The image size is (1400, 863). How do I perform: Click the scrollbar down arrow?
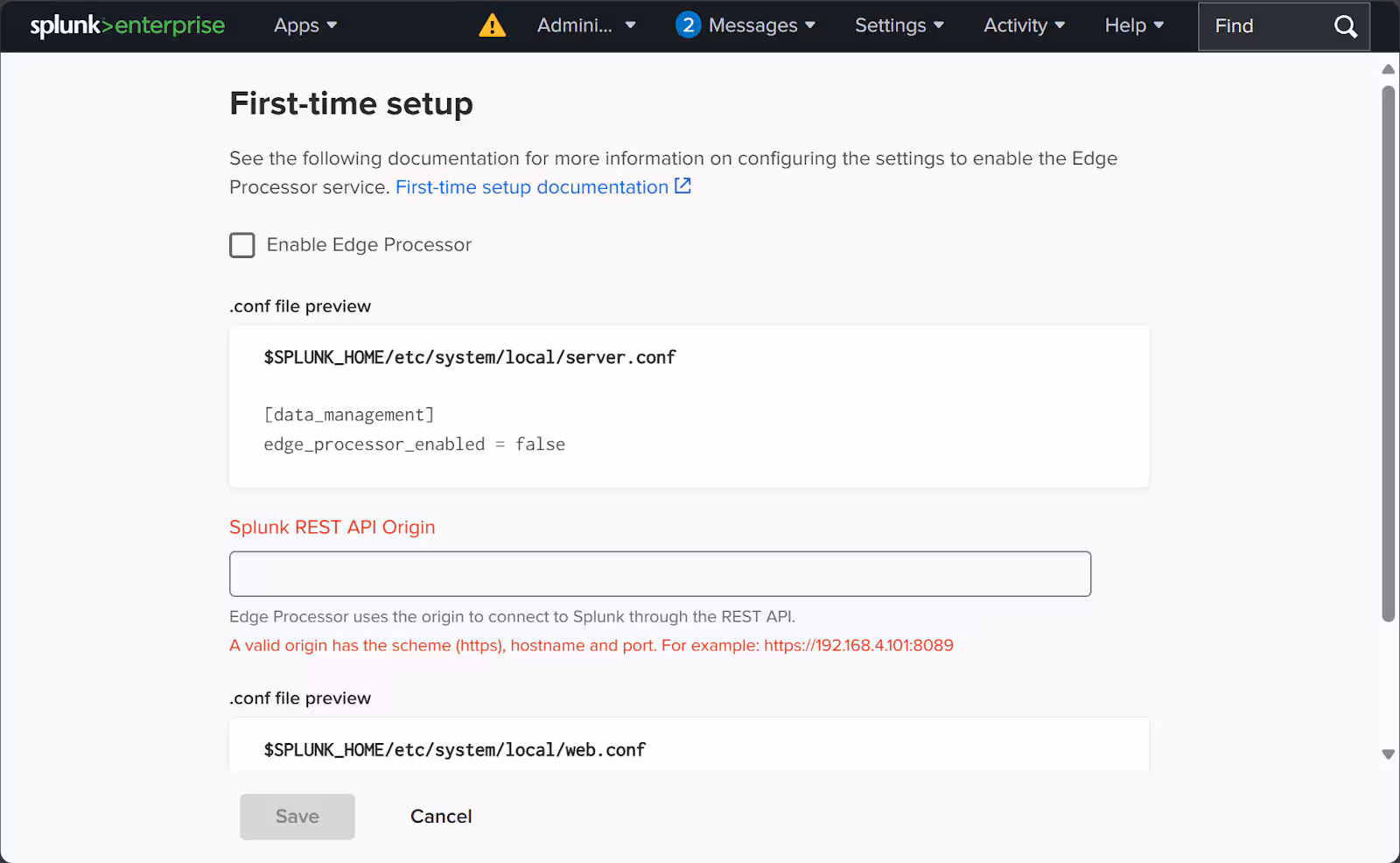(1388, 754)
